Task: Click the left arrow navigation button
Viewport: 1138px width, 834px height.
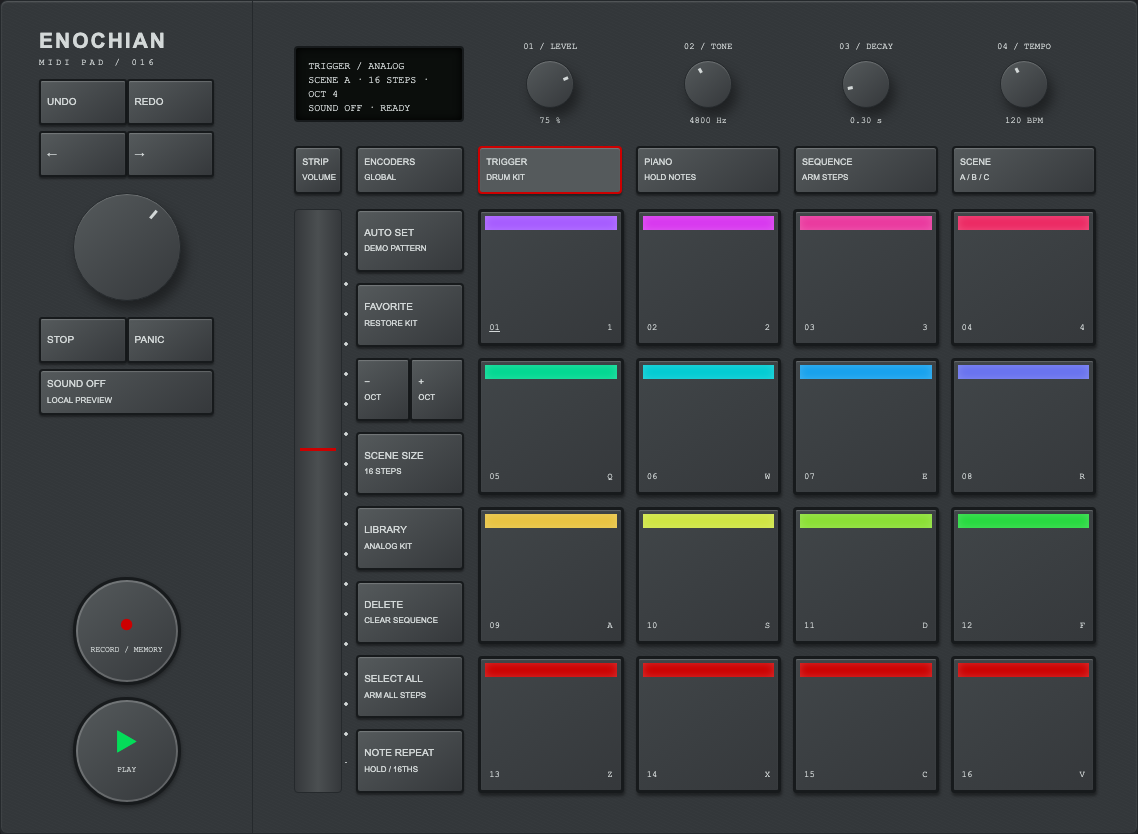Action: click(x=83, y=154)
